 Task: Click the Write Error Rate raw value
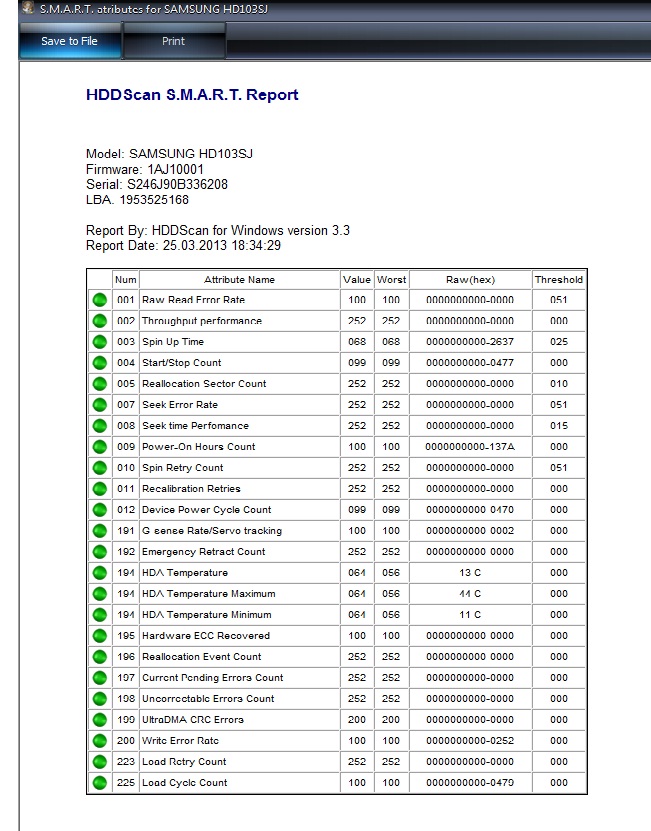click(469, 741)
